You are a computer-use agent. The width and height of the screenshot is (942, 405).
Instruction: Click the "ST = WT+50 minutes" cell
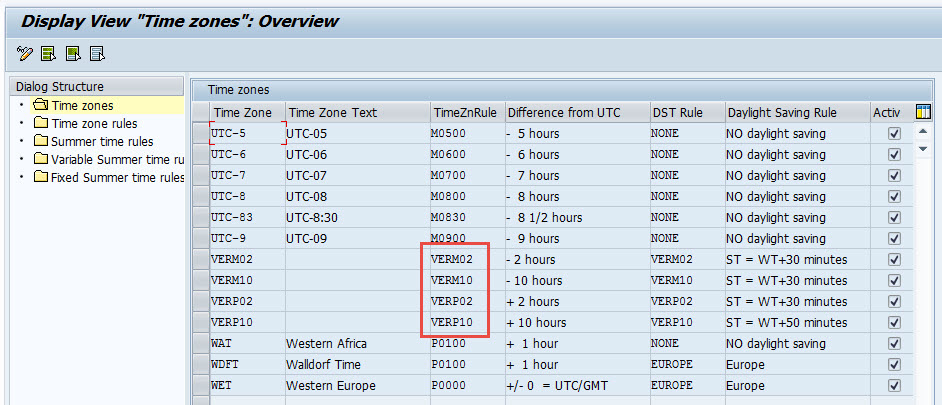coord(797,323)
